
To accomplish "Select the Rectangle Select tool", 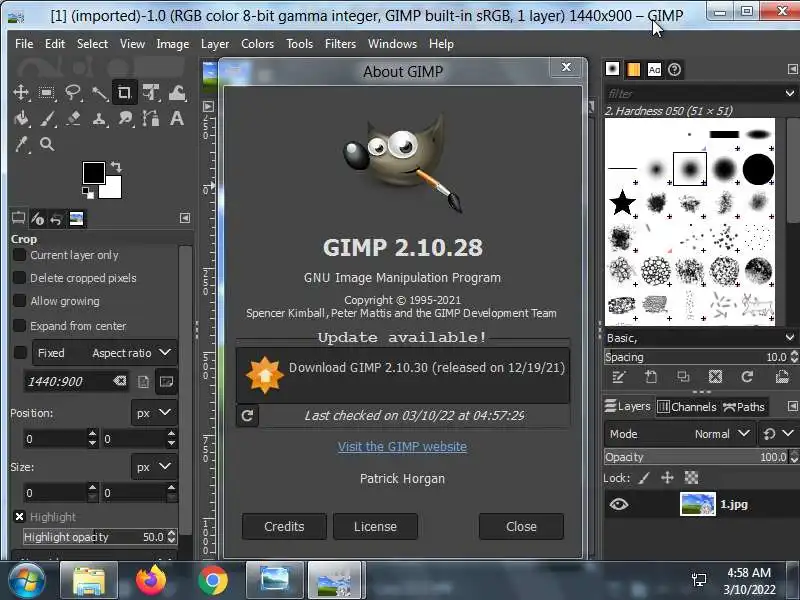I will click(47, 92).
